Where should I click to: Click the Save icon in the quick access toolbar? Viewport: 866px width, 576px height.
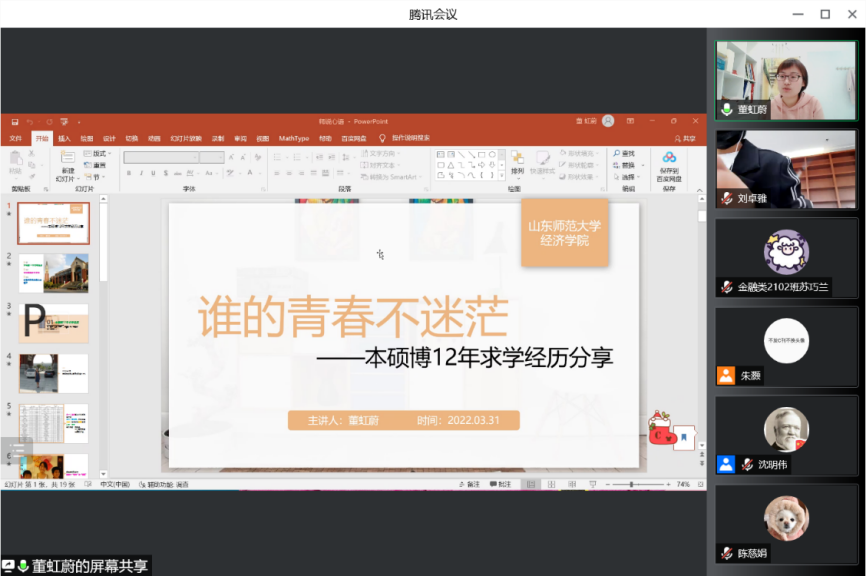click(x=13, y=121)
